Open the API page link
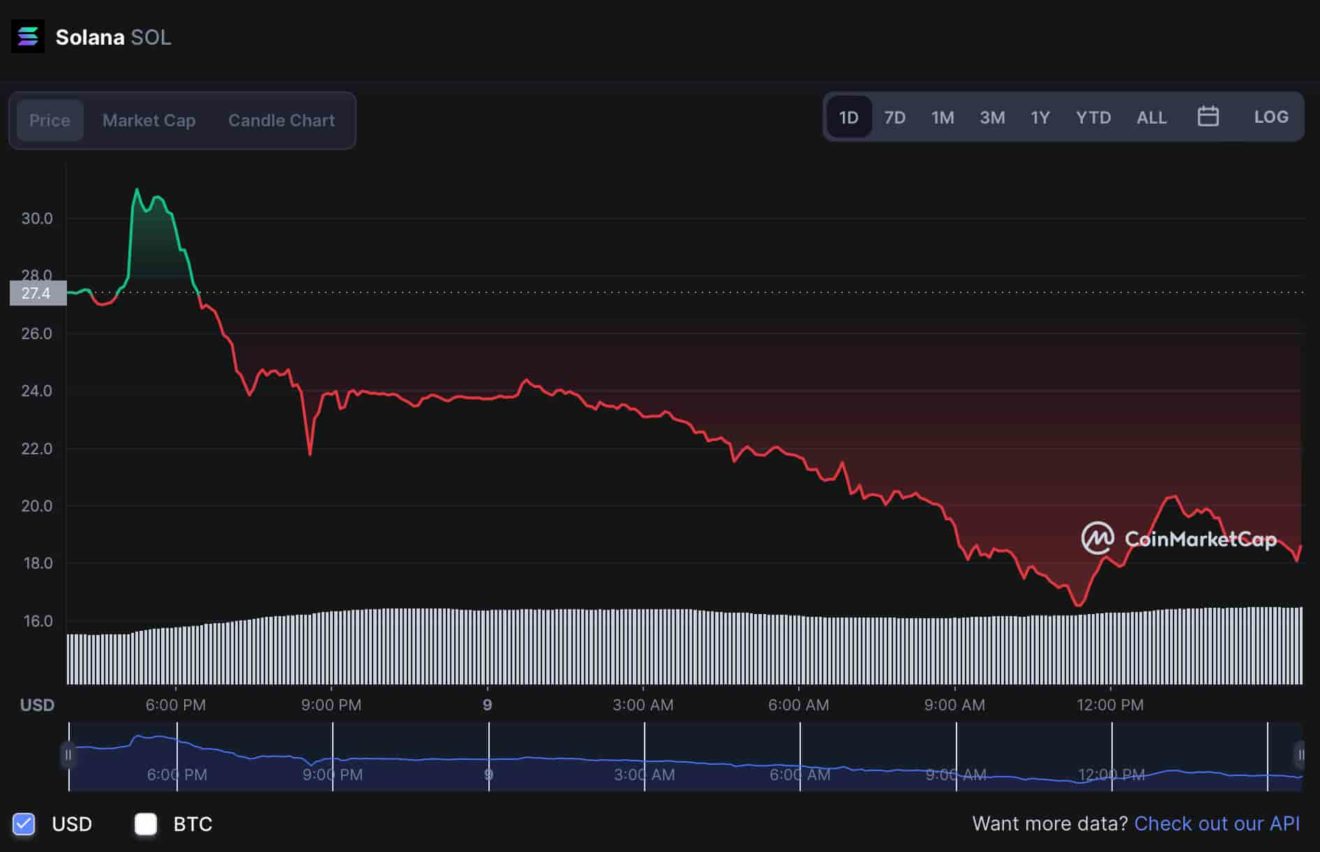The width and height of the screenshot is (1320, 852). pyautogui.click(x=1218, y=823)
